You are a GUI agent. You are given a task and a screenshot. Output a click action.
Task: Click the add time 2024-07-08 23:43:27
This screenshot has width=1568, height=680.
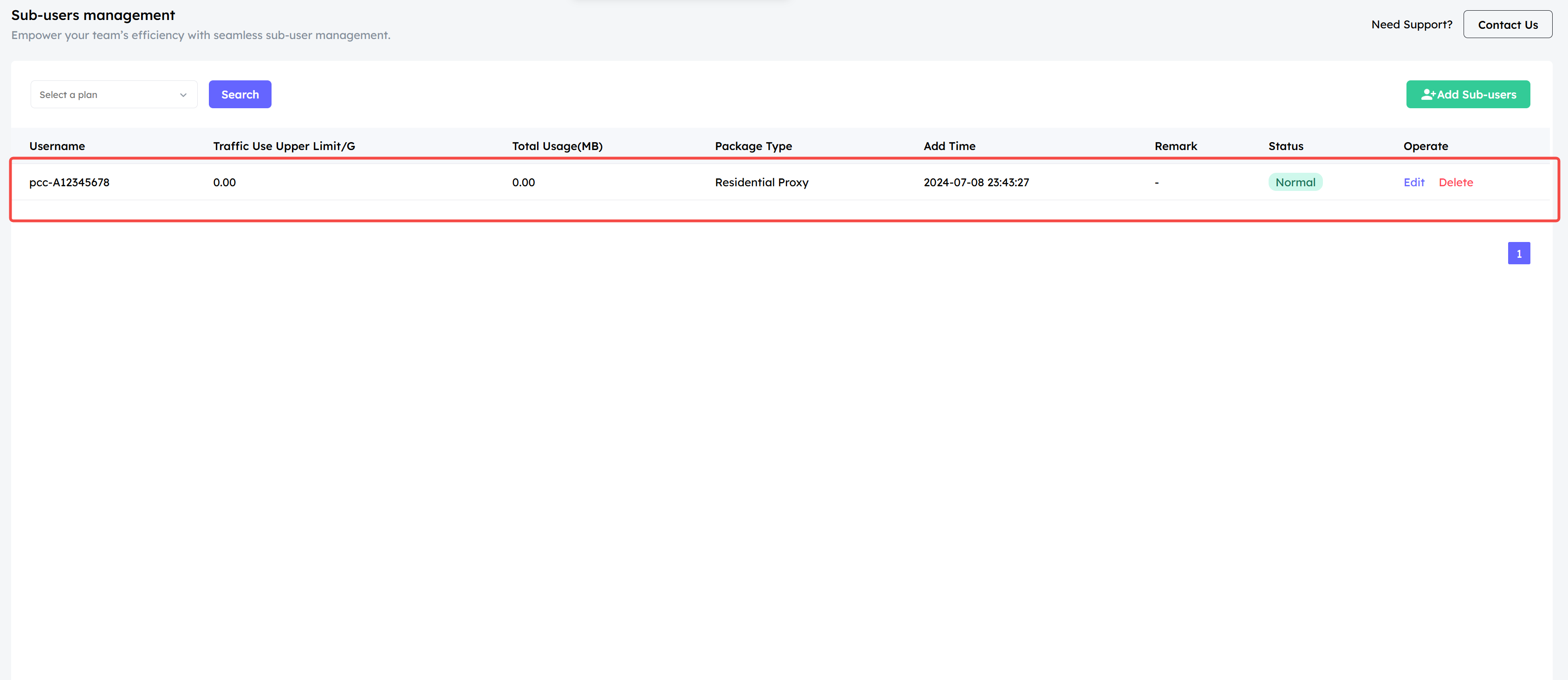pos(976,182)
